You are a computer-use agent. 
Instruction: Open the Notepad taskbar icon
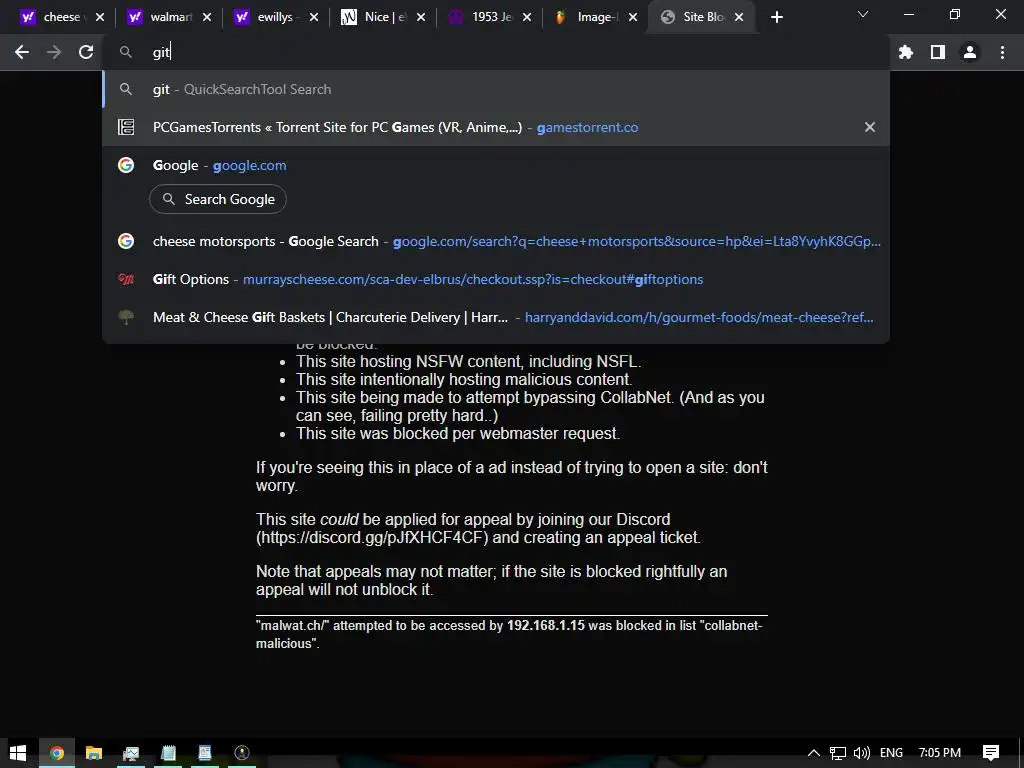168,753
